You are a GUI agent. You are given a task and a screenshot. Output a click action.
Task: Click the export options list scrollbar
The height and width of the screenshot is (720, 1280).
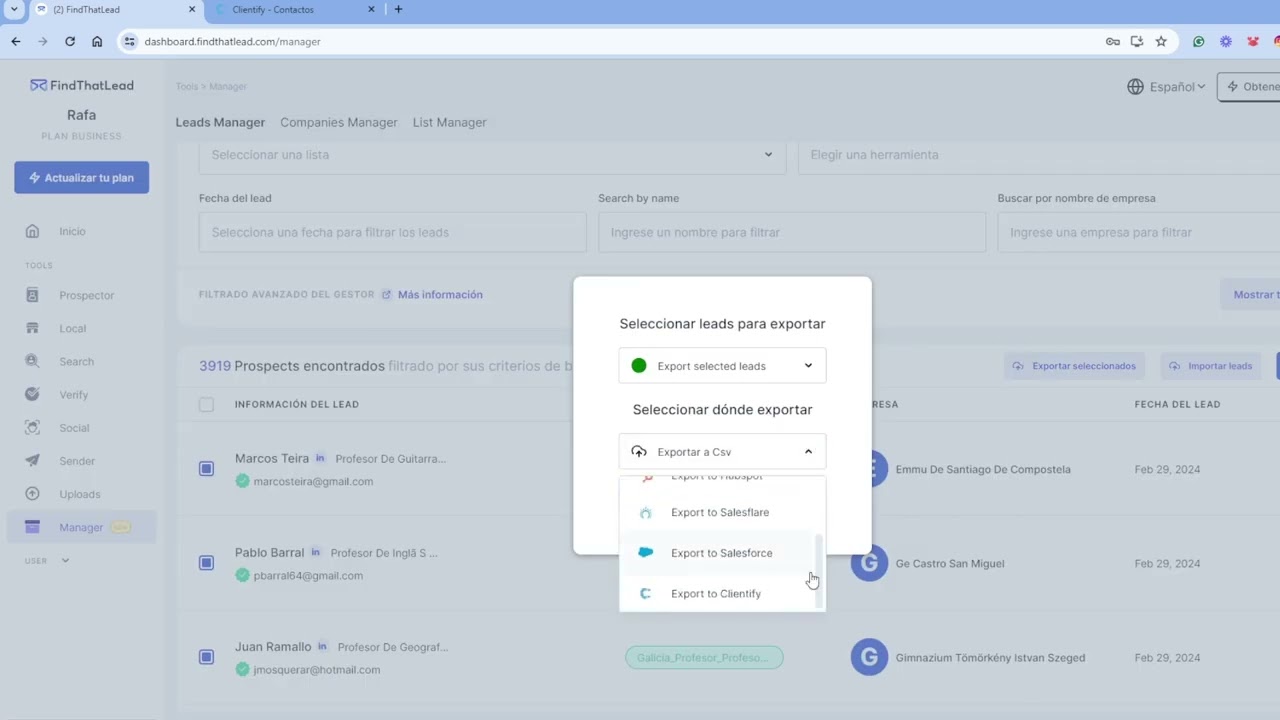click(x=819, y=570)
